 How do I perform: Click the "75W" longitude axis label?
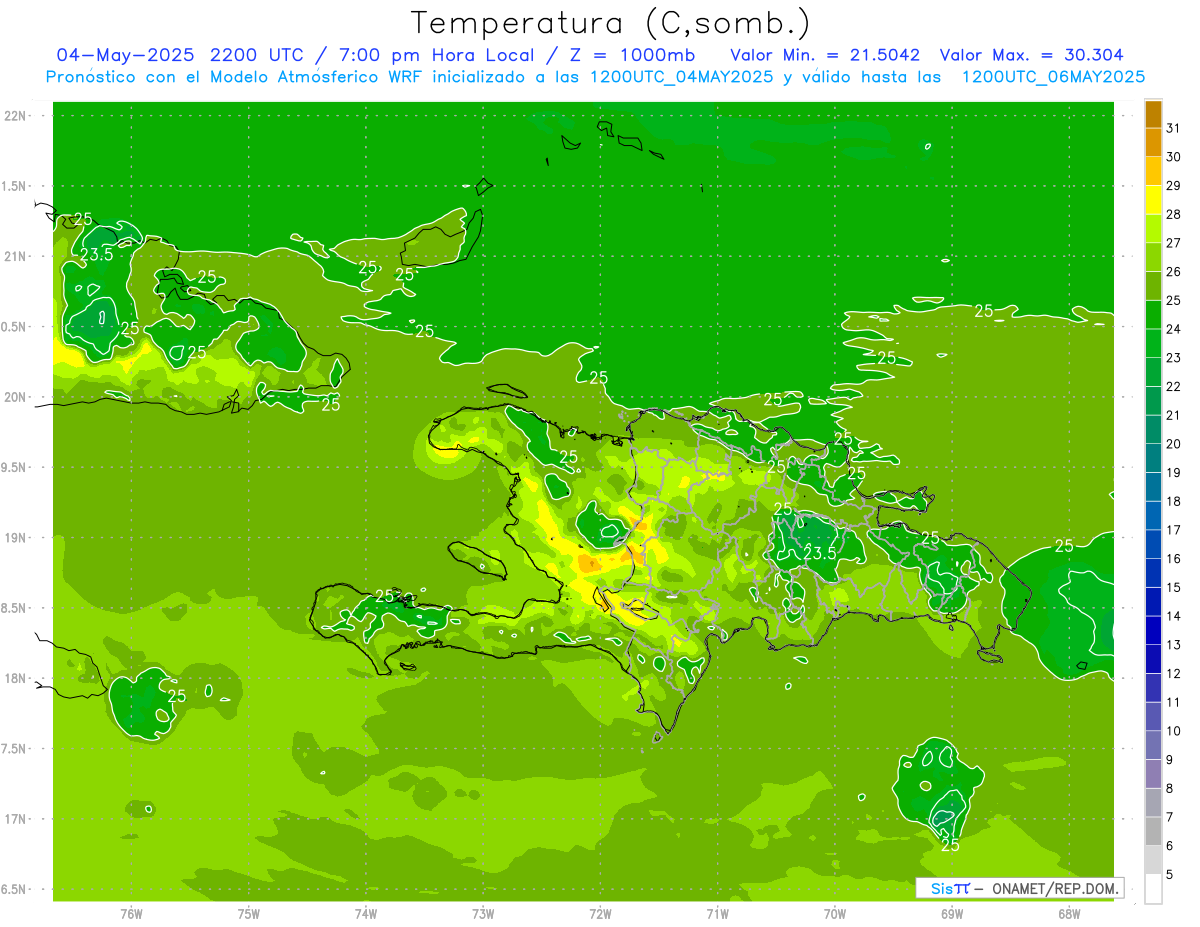[249, 913]
